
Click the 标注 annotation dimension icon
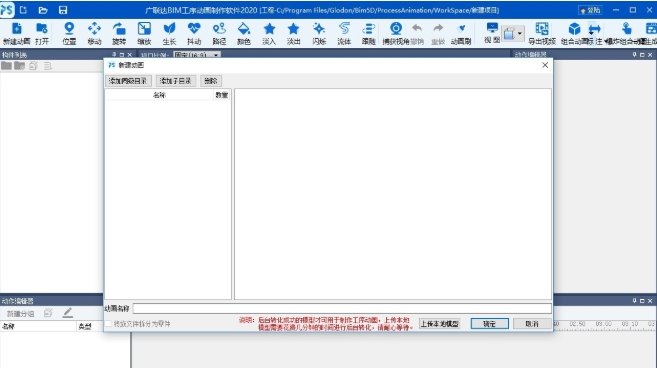[x=595, y=29]
